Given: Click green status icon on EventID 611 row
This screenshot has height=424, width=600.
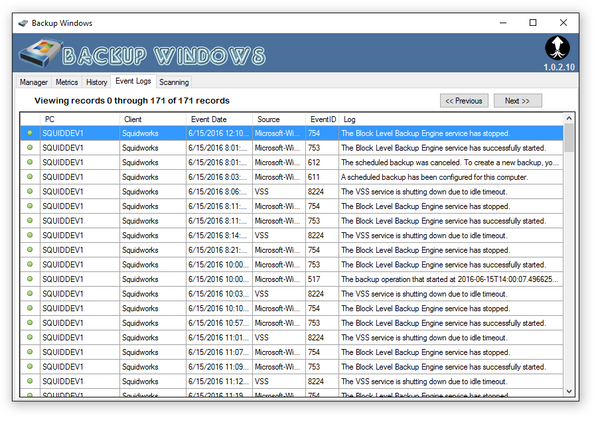Looking at the screenshot, I should (30, 177).
